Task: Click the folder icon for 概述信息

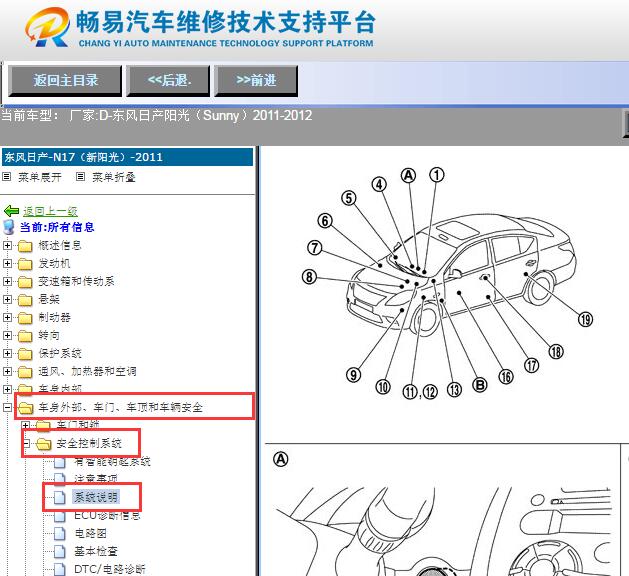Action: click(25, 246)
